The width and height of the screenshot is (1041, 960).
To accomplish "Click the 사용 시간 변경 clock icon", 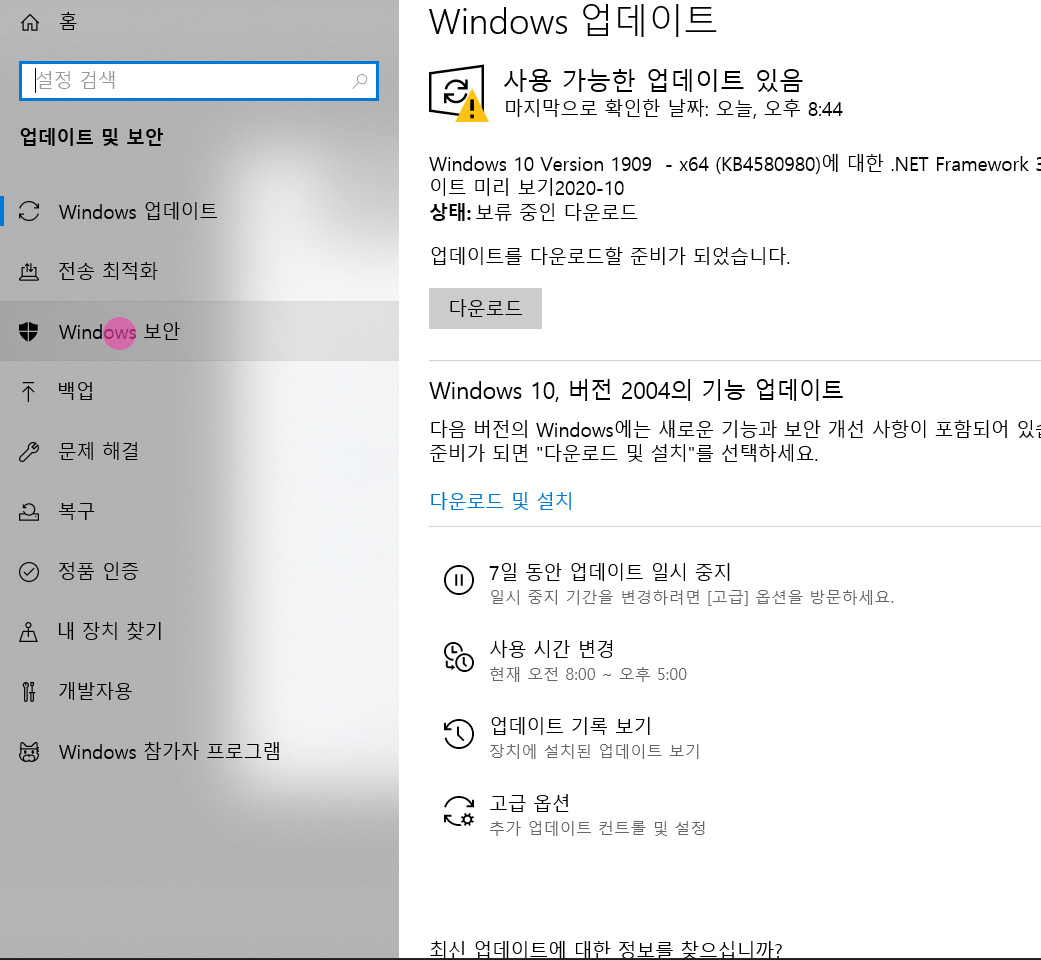I will coord(458,657).
